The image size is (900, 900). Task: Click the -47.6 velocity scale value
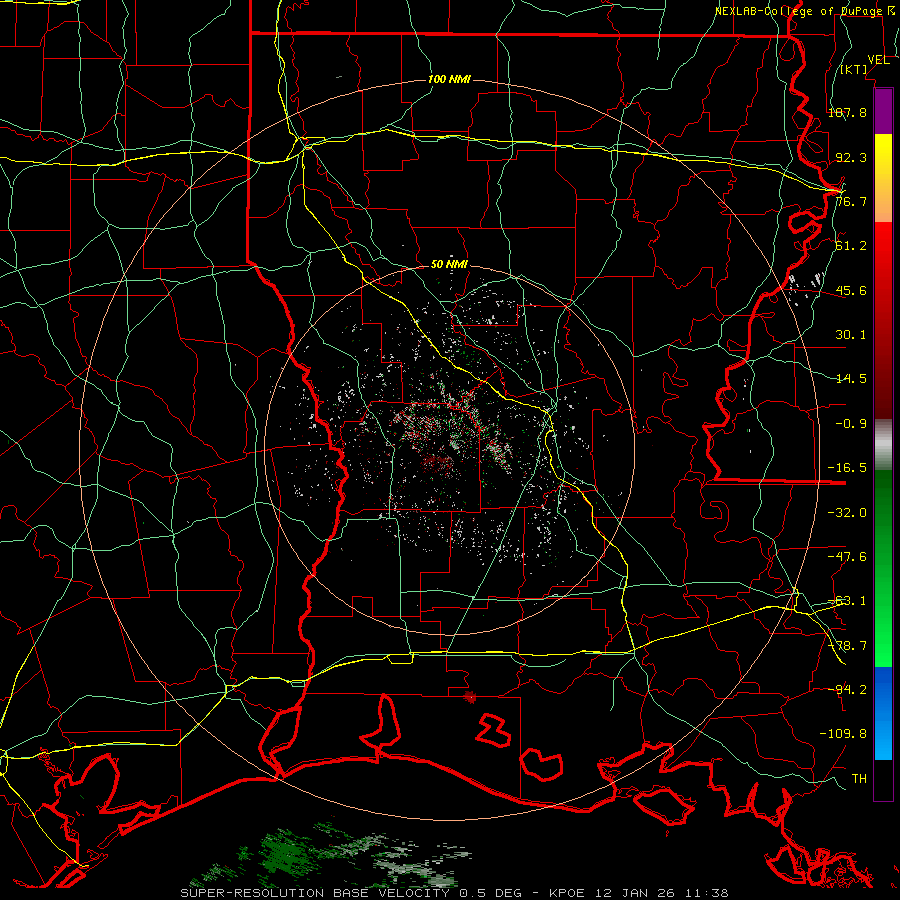click(847, 557)
